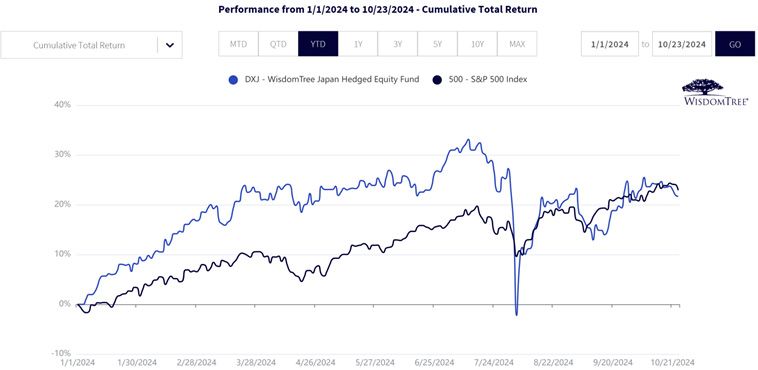This screenshot has height=370, width=758.
Task: Choose the 10Y time range
Action: [477, 44]
